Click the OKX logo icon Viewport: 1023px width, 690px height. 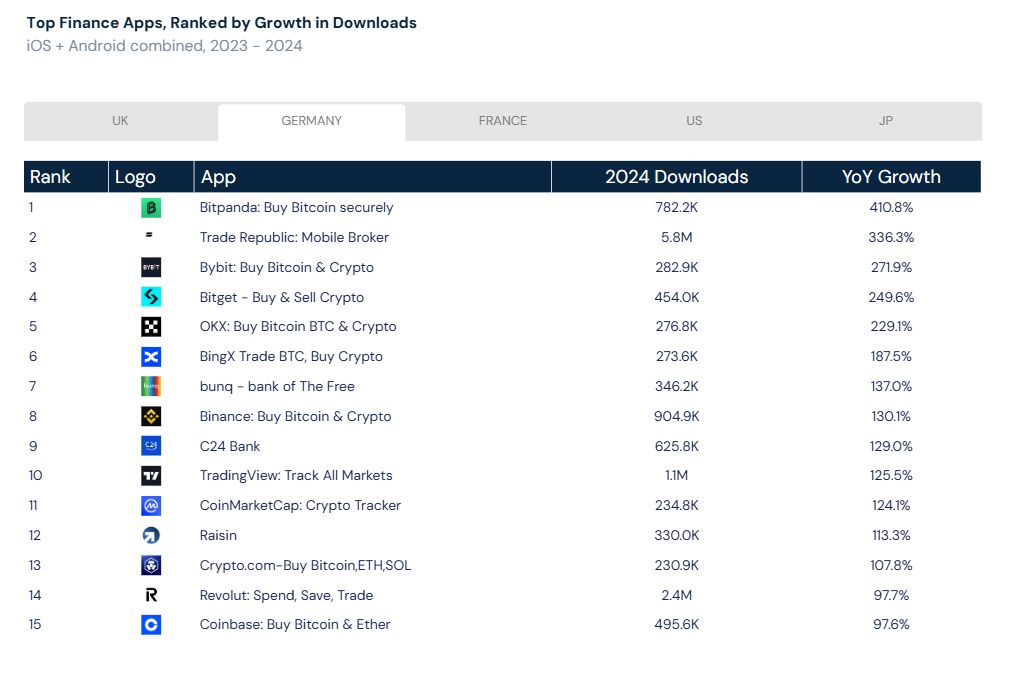[x=151, y=327]
